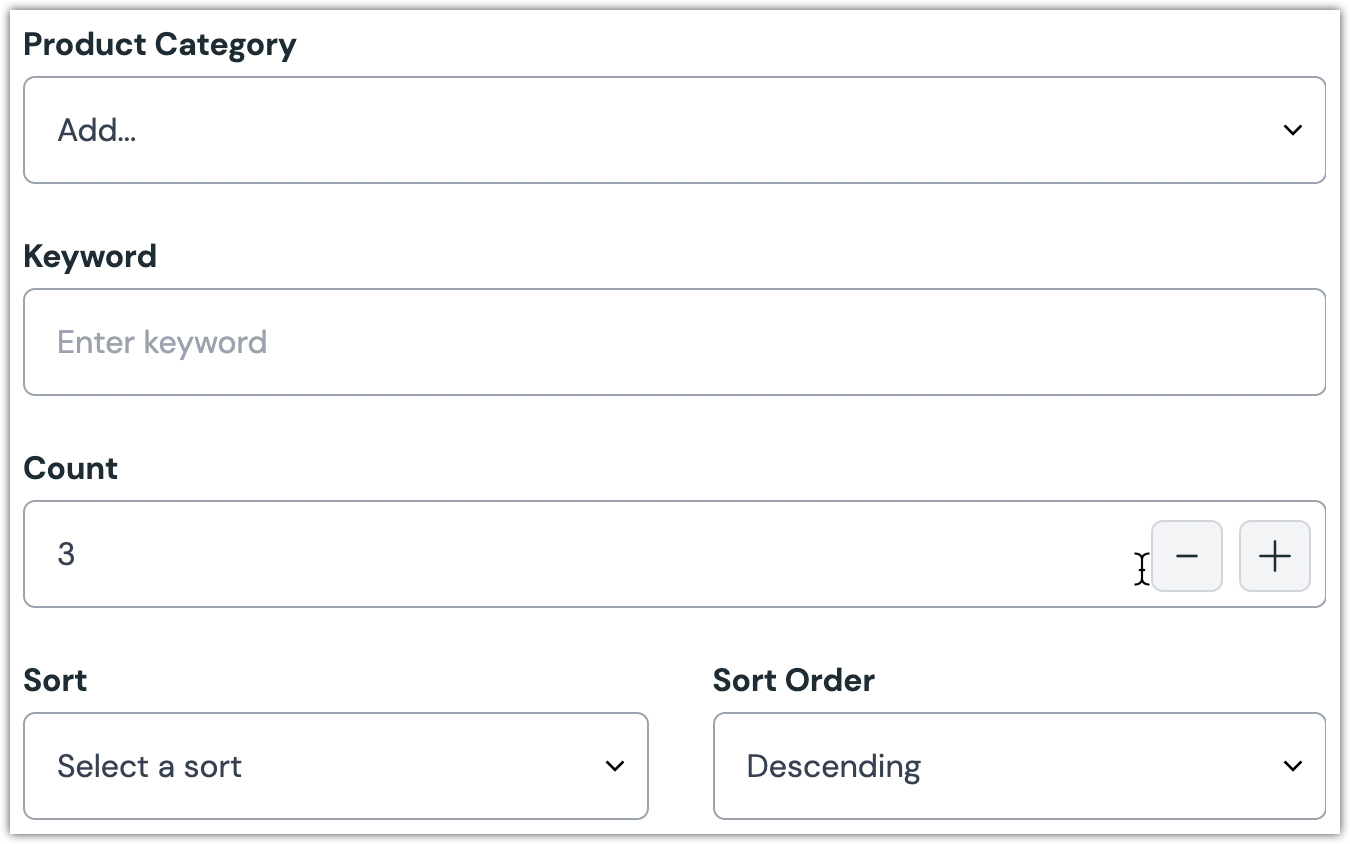Click the 'Enter keyword' placeholder text
The height and width of the screenshot is (844, 1350).
pos(162,342)
